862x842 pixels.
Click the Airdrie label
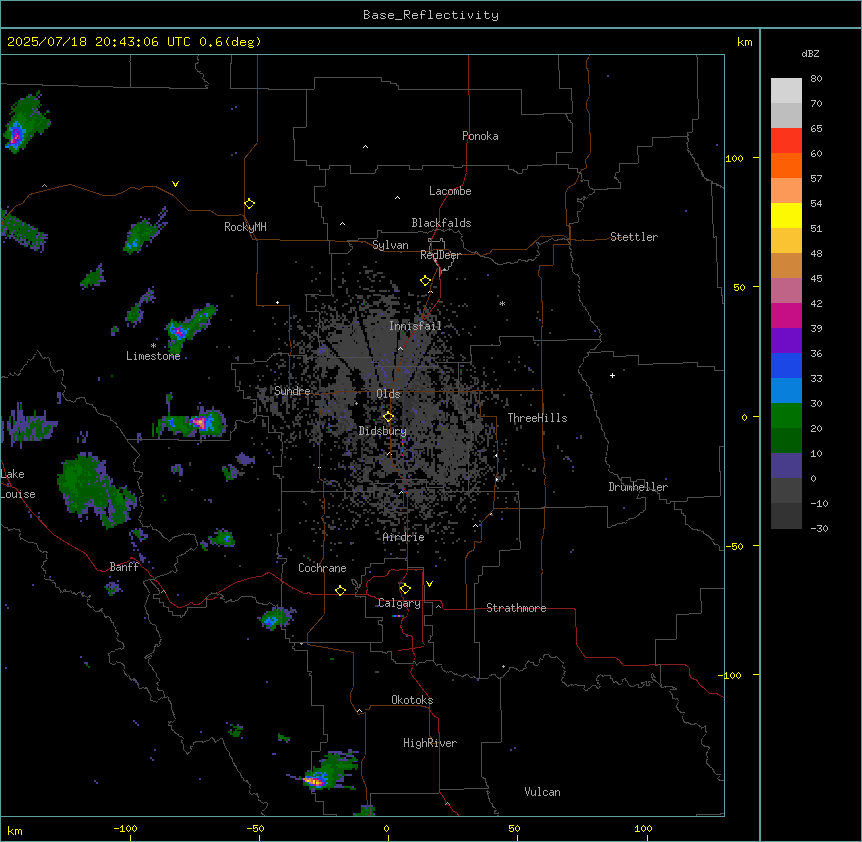404,537
